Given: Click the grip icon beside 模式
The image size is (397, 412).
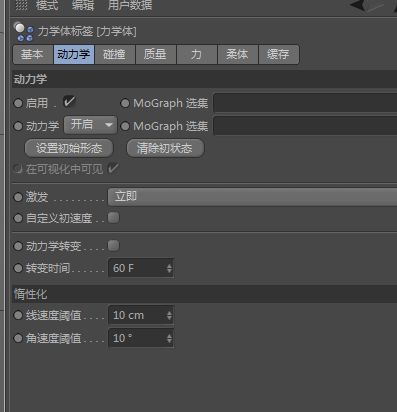Looking at the screenshot, I should tap(22, 5).
